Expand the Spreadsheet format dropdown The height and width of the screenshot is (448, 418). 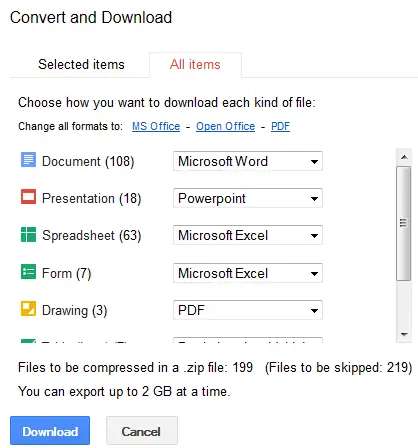[x=248, y=235]
